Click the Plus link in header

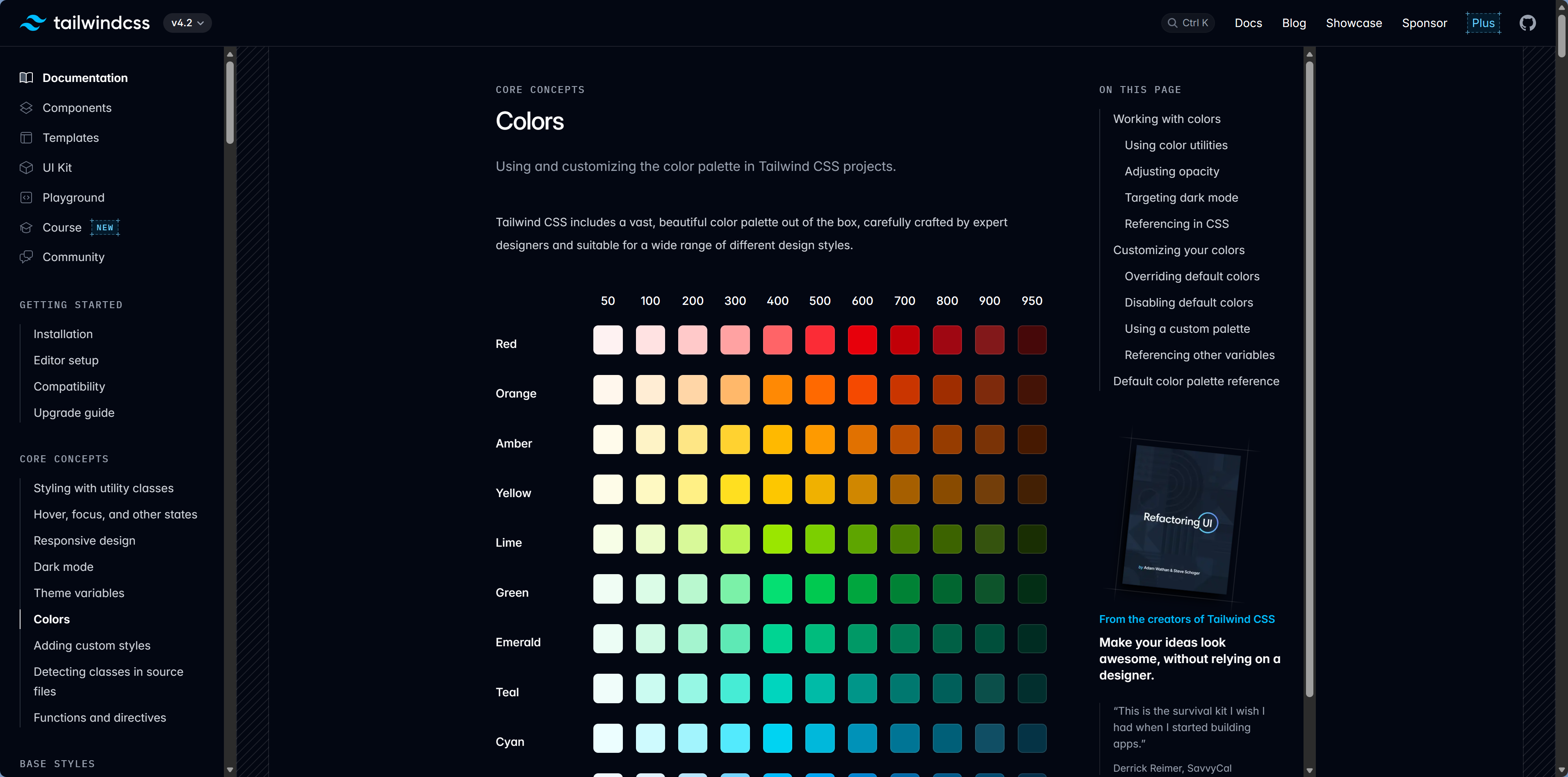1483,23
